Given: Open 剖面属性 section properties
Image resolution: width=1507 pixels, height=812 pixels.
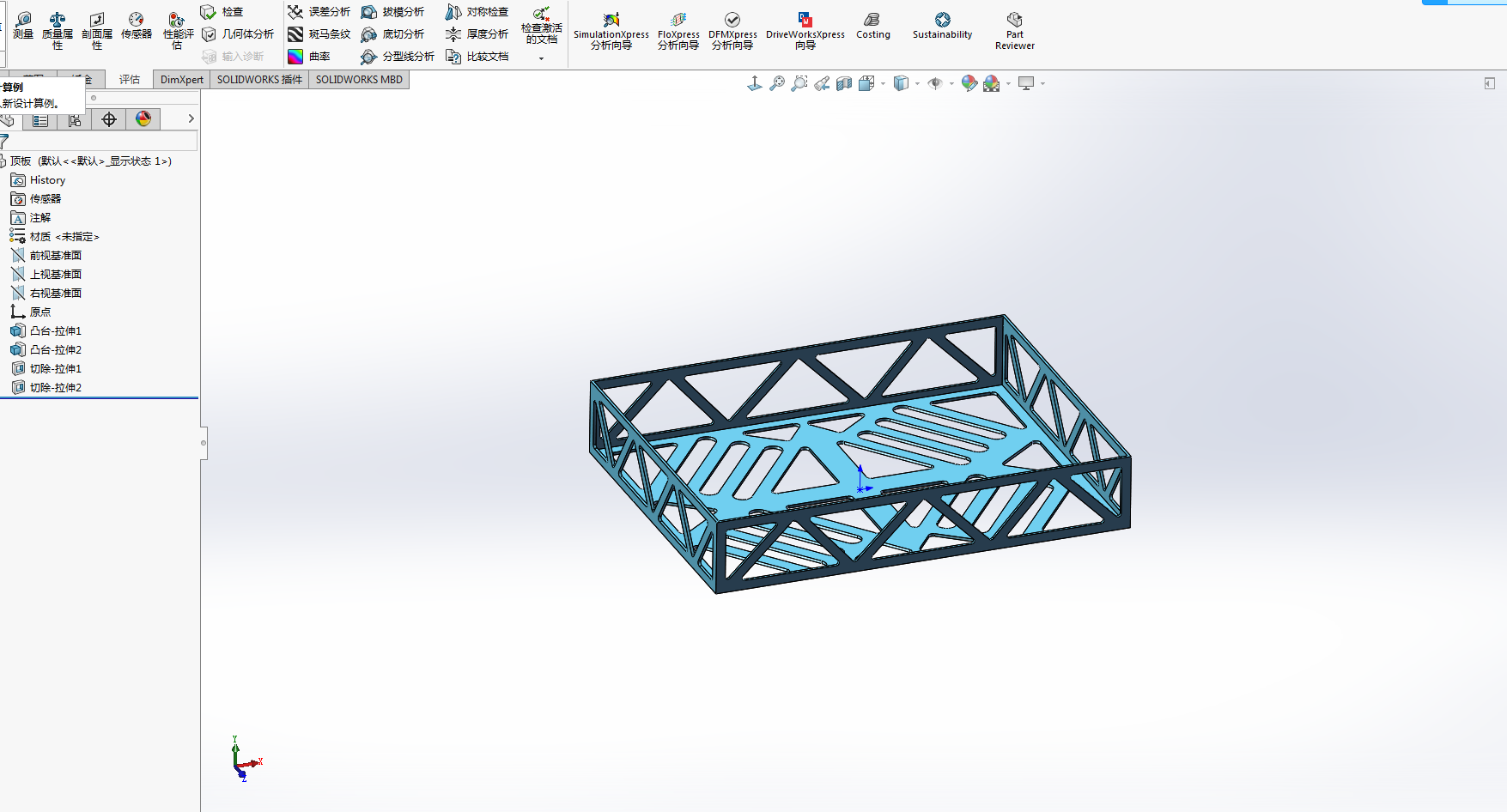Looking at the screenshot, I should point(97,30).
